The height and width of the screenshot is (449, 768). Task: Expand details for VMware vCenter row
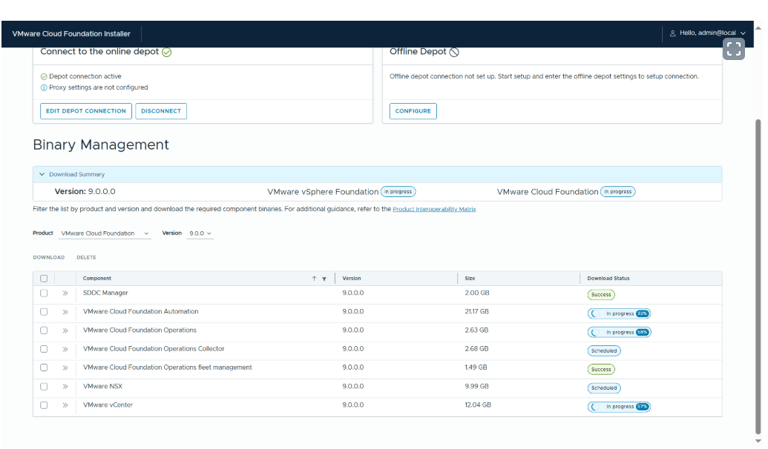(x=65, y=405)
